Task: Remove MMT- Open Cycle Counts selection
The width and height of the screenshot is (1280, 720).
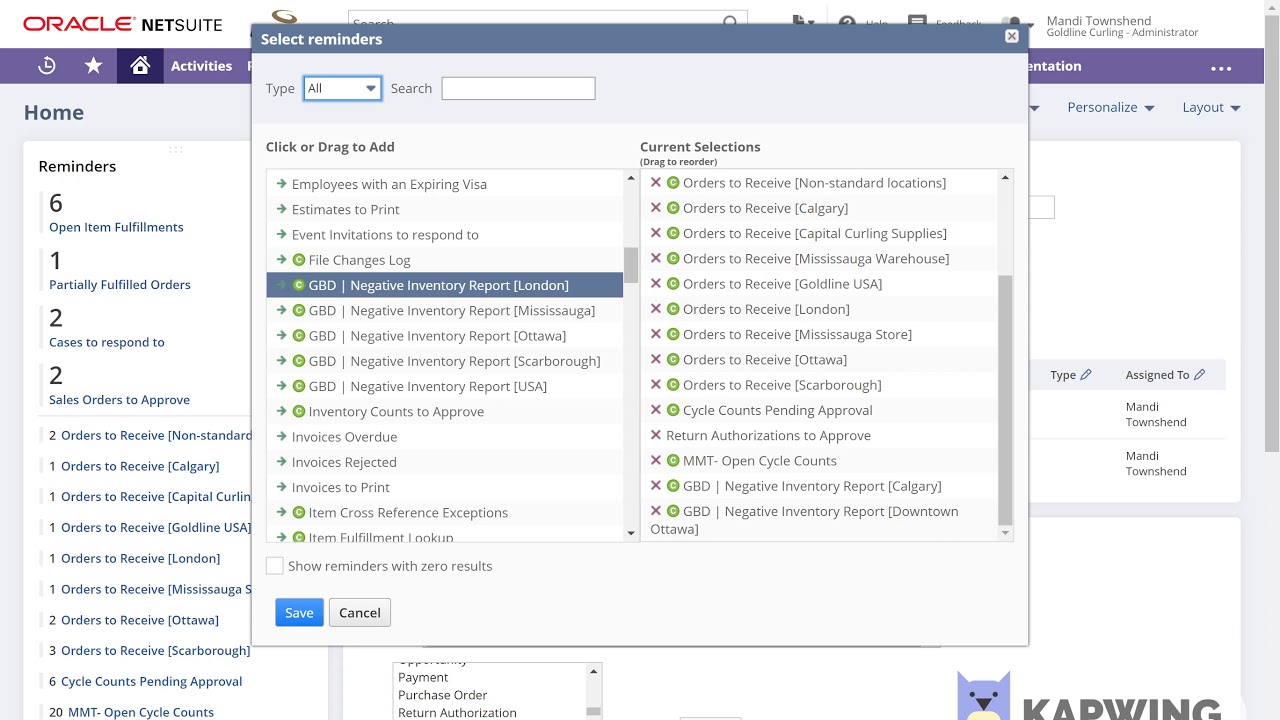Action: (656, 460)
